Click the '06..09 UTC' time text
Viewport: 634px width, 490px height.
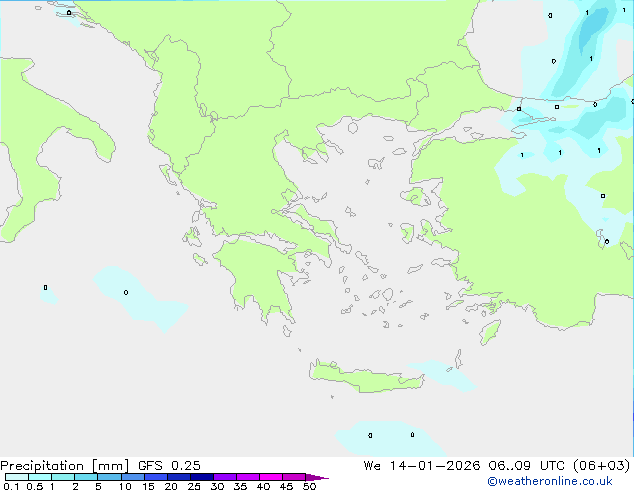[x=528, y=466]
